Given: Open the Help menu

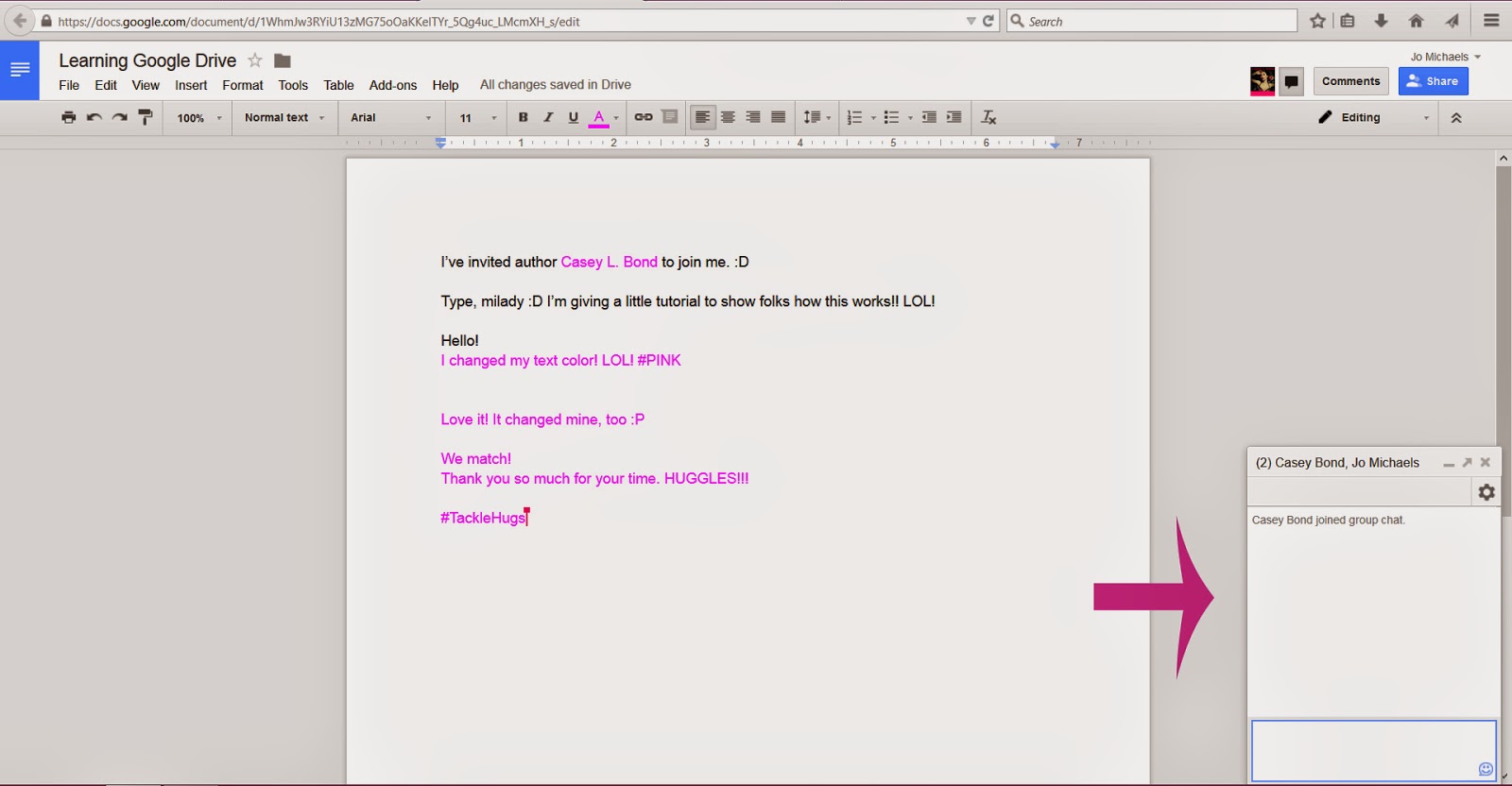Looking at the screenshot, I should coord(445,85).
